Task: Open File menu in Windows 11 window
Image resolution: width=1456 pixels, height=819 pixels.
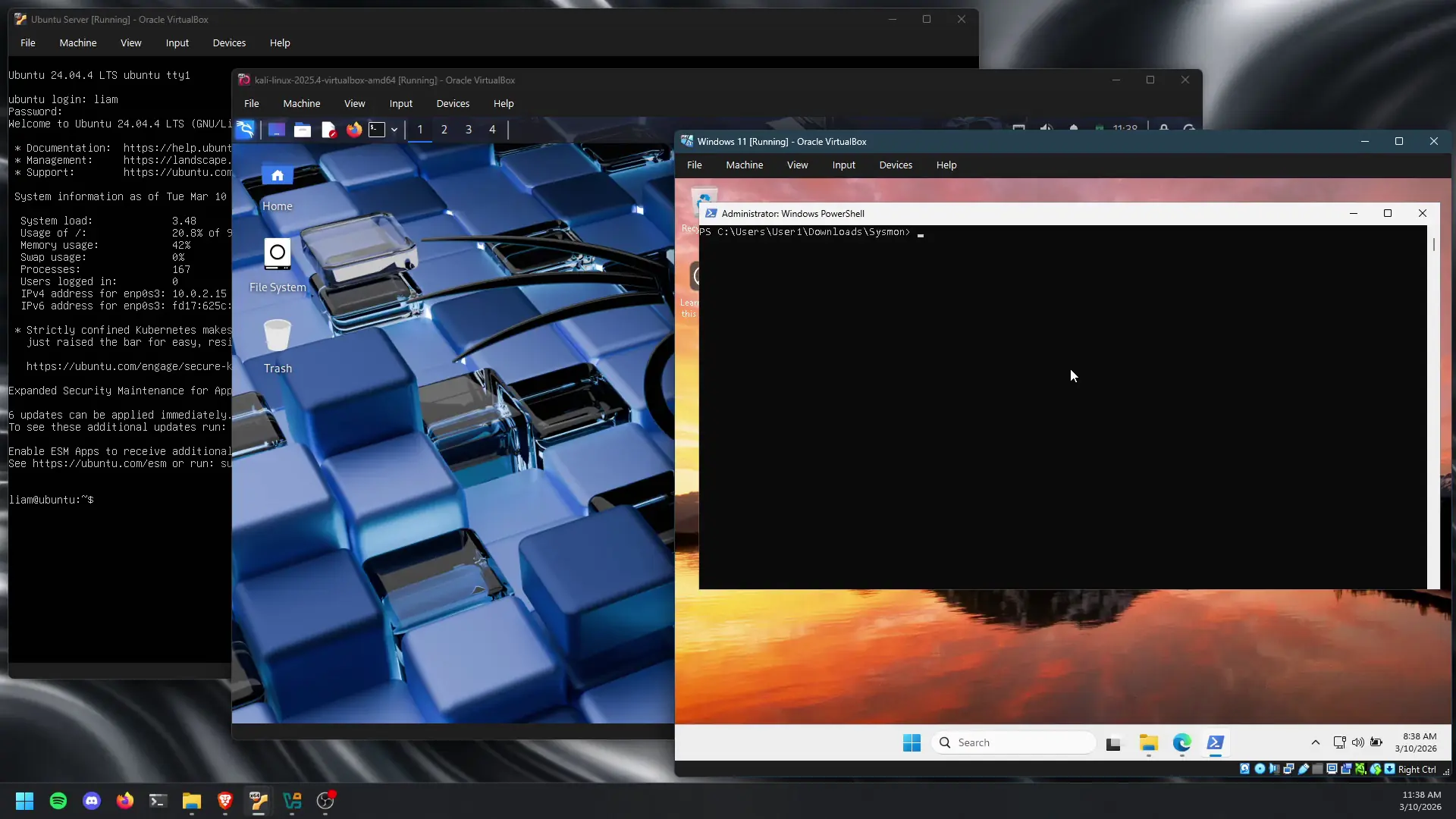Action: (695, 165)
